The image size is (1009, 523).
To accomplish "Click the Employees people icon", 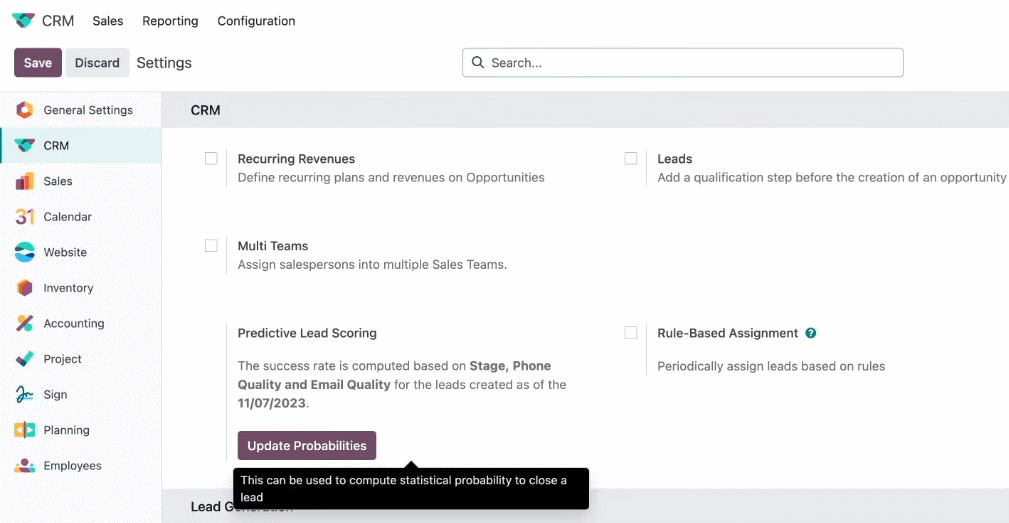I will pyautogui.click(x=24, y=466).
